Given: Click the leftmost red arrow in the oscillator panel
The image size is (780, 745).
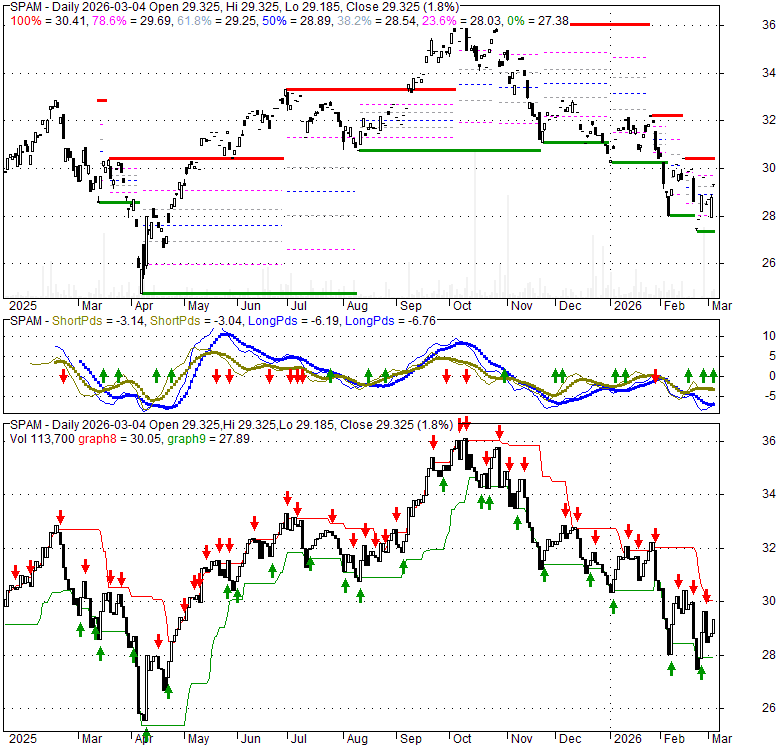Looking at the screenshot, I should point(63,376).
